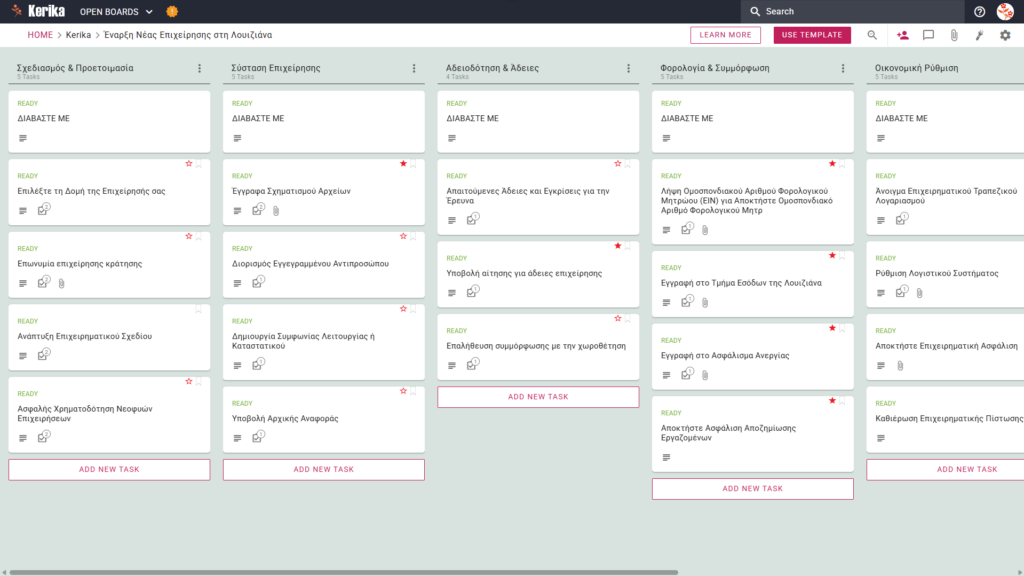The height and width of the screenshot is (576, 1024).
Task: Toggle star on Ασφαλής Χρηματοδότηση card
Action: 189,381
